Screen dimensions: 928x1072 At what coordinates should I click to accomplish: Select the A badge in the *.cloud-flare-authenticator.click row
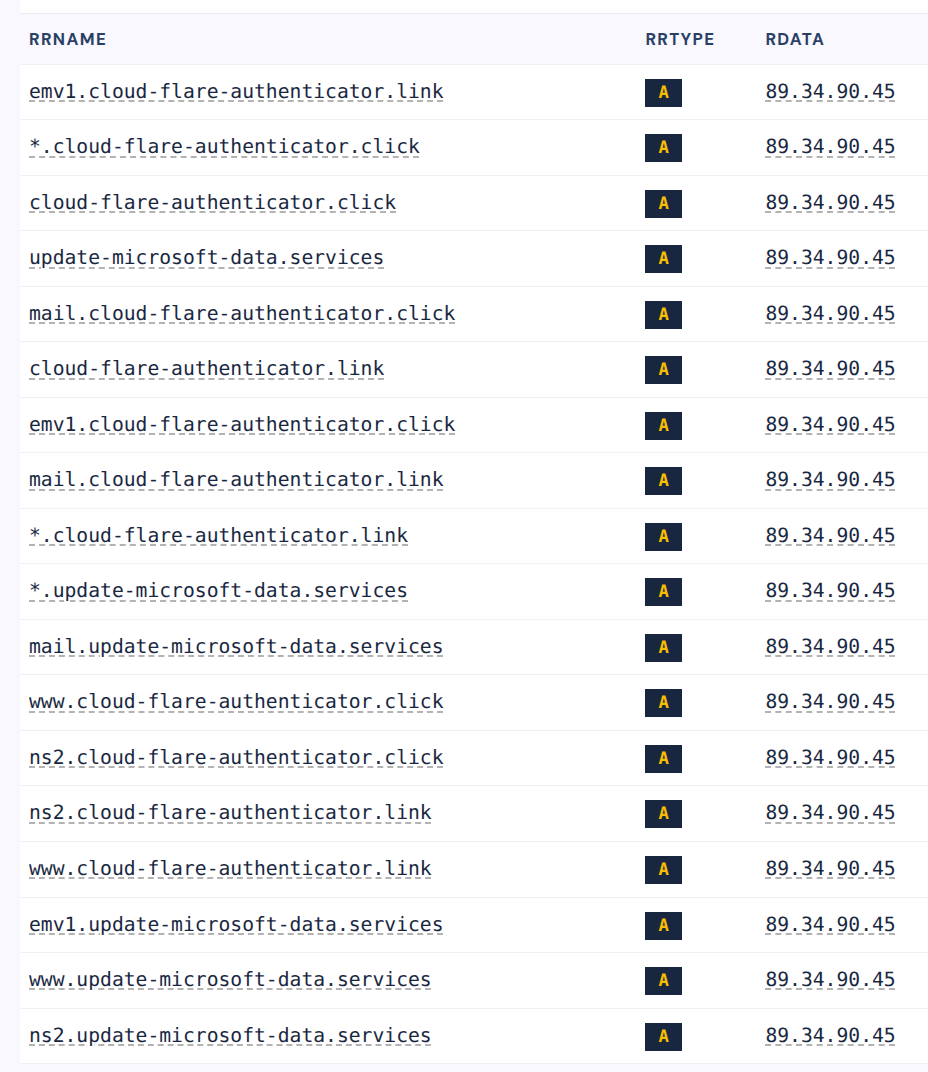(663, 148)
